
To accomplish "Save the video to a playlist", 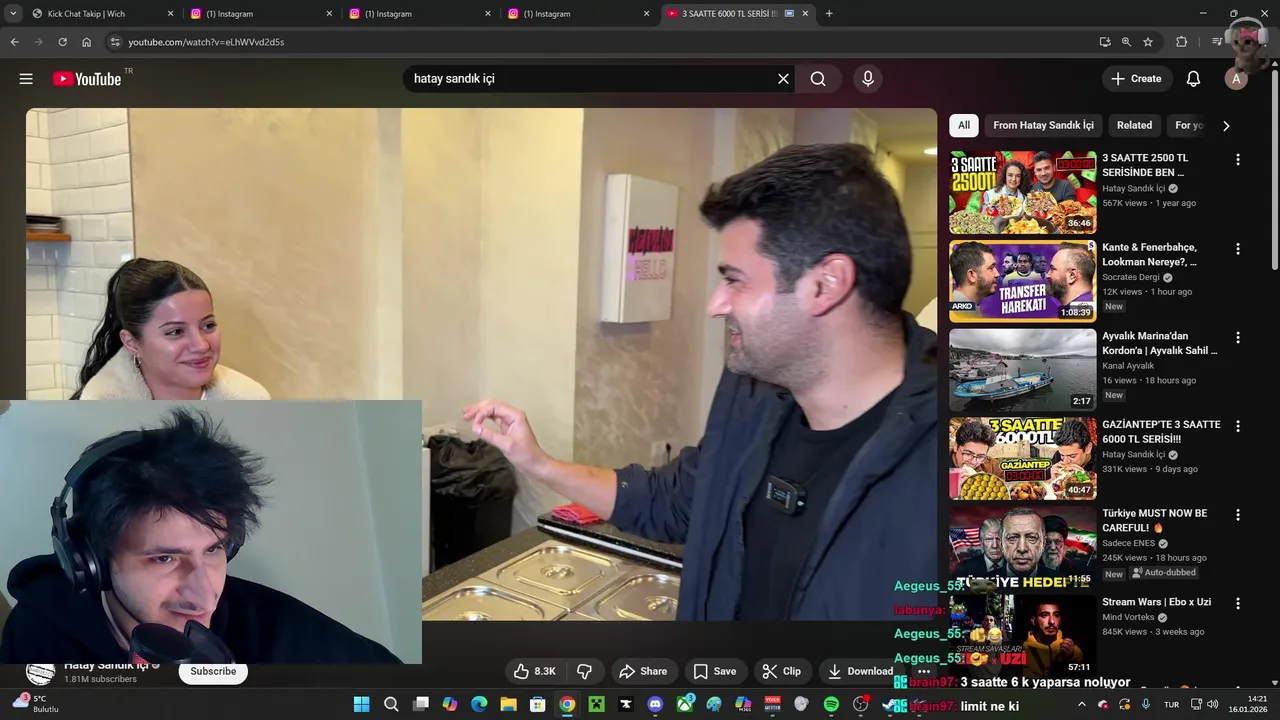I will 715,671.
